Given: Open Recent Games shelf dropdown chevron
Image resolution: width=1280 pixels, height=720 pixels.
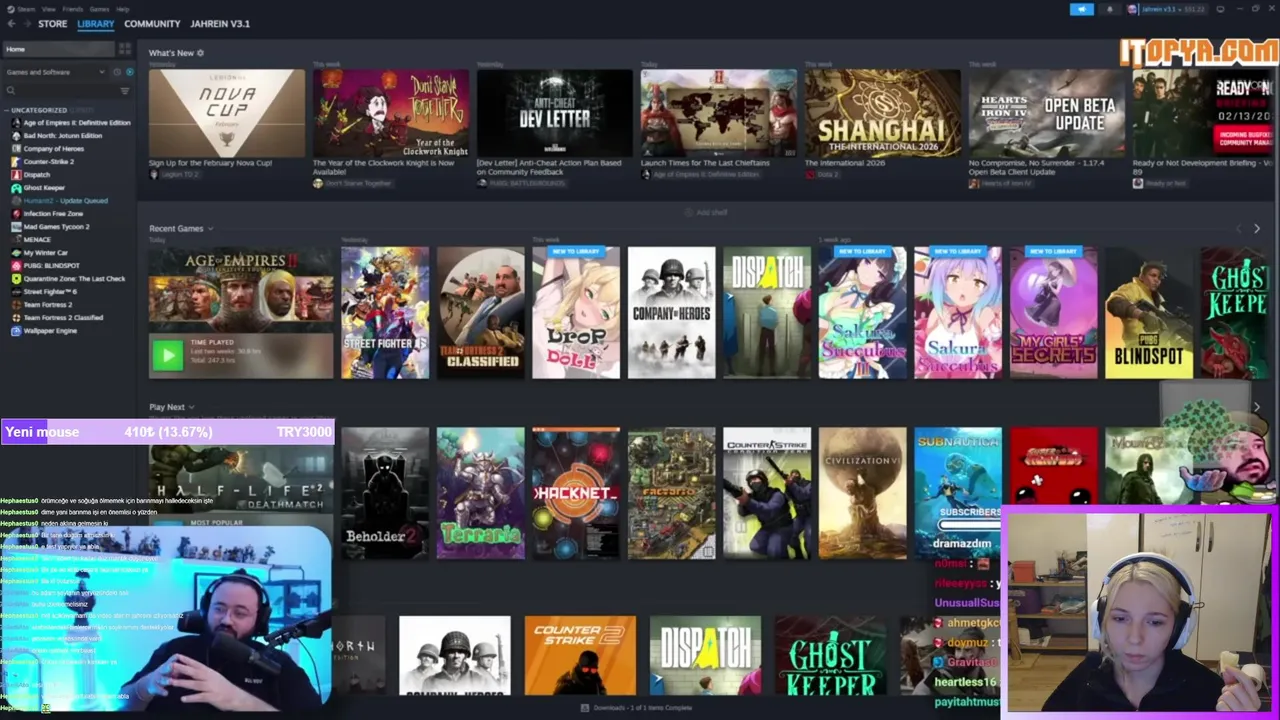Looking at the screenshot, I should pyautogui.click(x=210, y=229).
